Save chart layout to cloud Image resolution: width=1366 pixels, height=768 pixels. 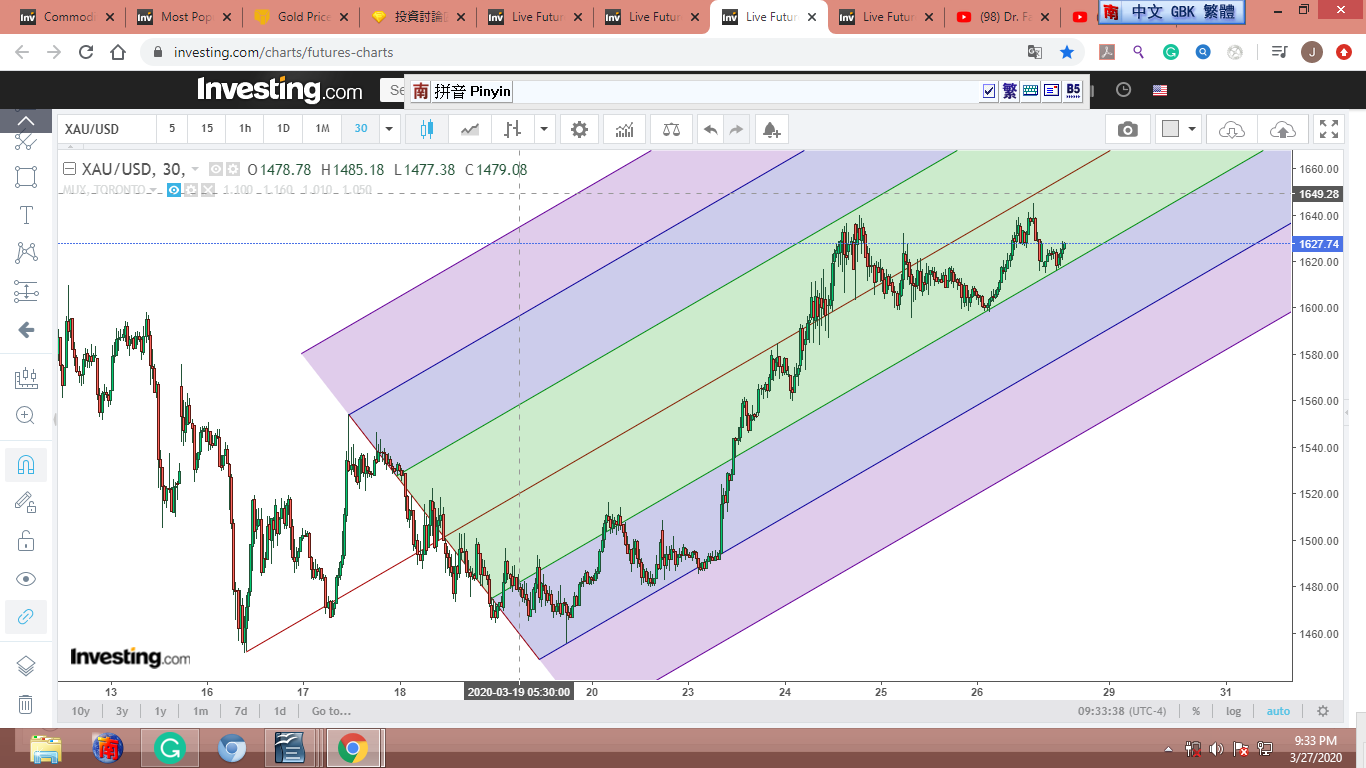tap(1282, 129)
